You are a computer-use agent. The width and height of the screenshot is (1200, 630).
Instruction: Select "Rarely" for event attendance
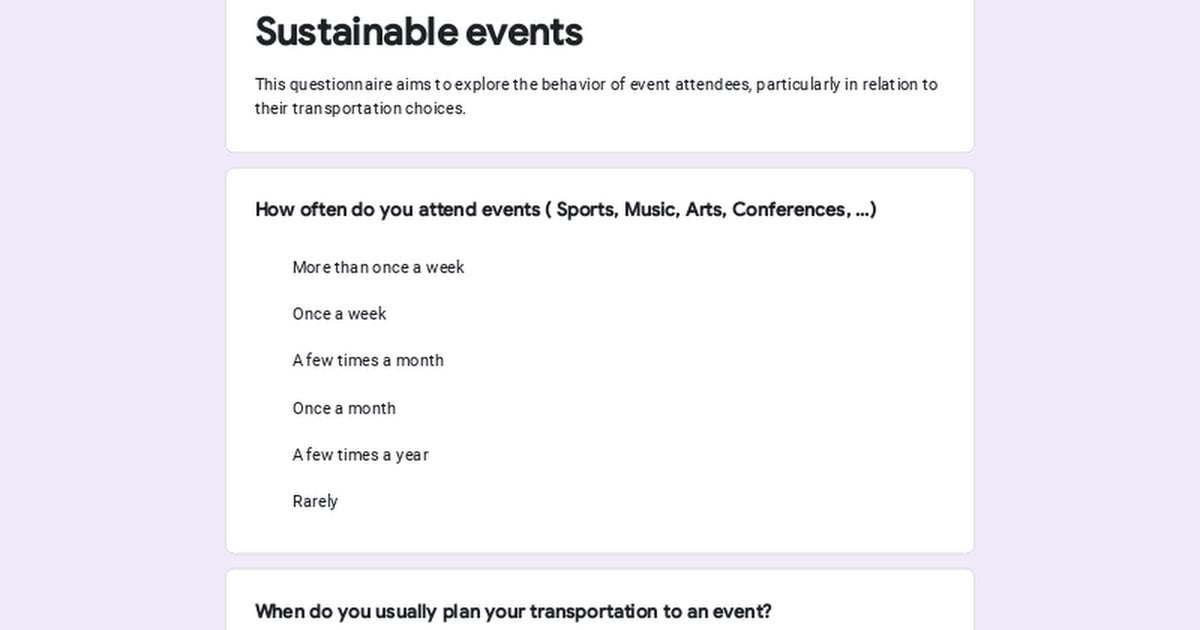tap(315, 501)
